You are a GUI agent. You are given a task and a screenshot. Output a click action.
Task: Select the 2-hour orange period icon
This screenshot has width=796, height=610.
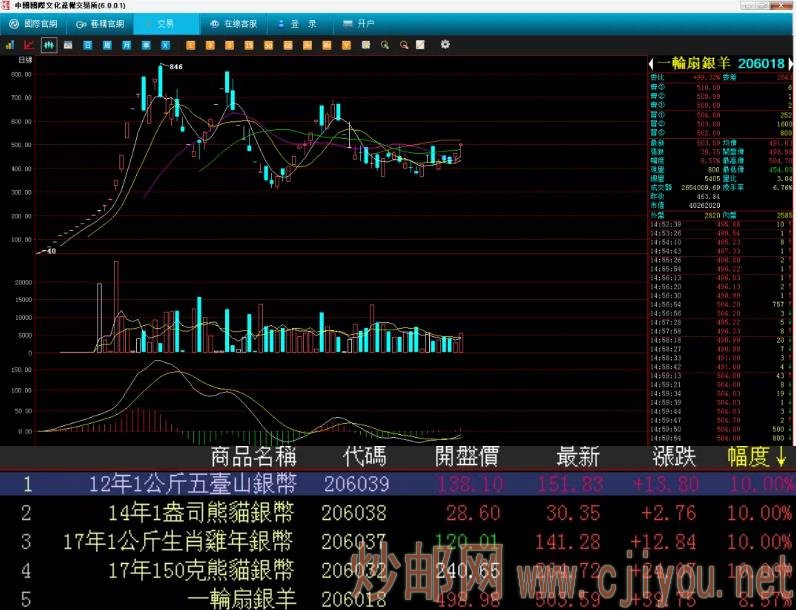coord(307,45)
